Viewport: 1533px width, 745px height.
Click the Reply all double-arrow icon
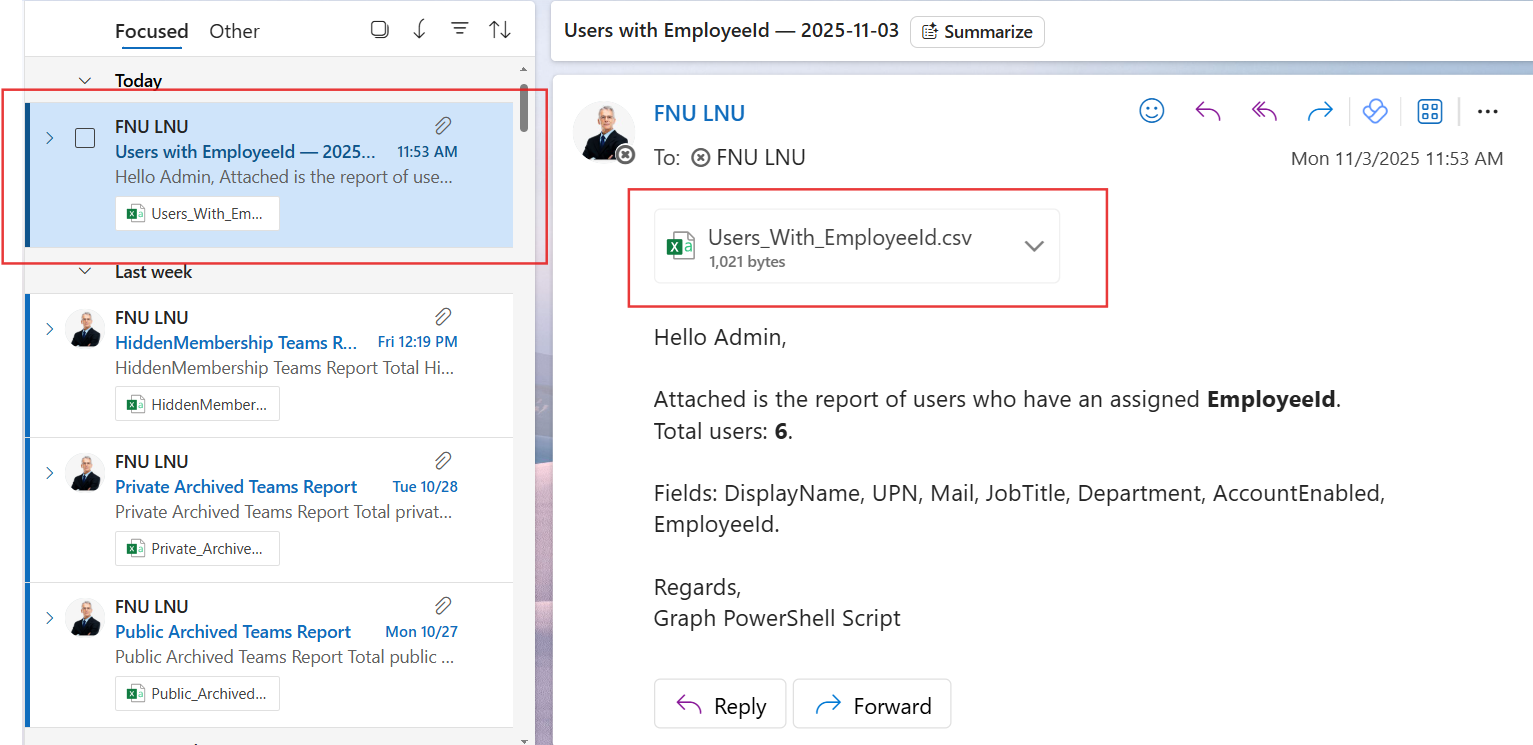click(x=1264, y=111)
